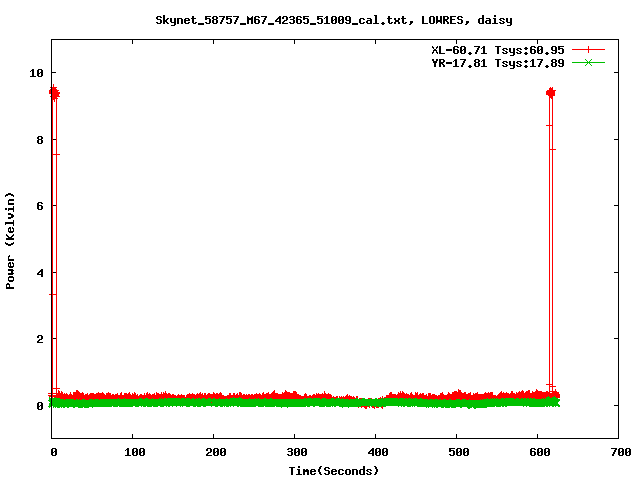Click the red calibration spike cluster near 620 seconds
Viewport: 640px width, 480px height.
pos(551,93)
